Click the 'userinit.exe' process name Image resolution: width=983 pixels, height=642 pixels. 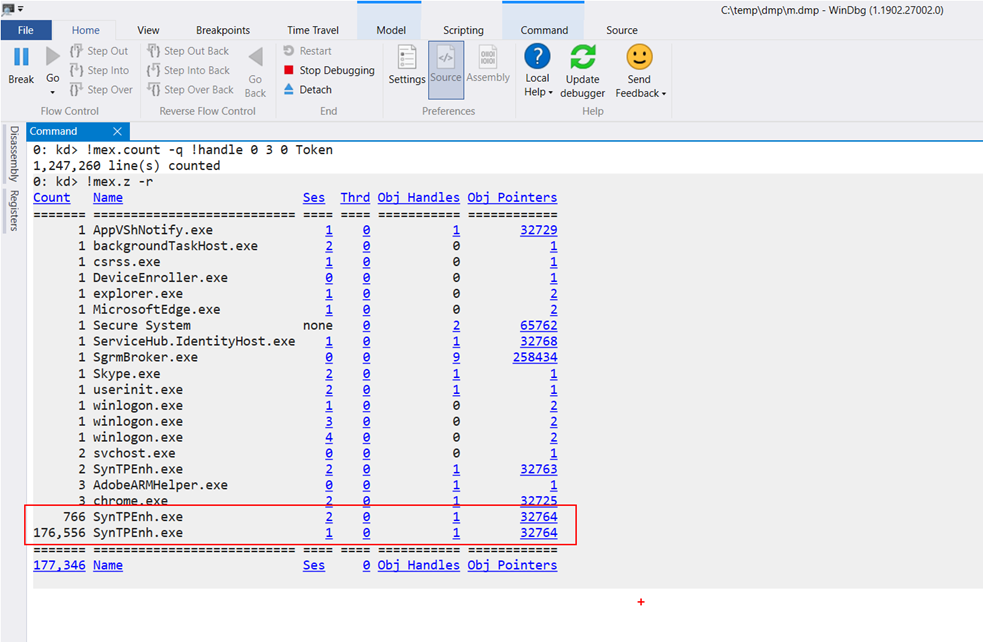tap(138, 389)
